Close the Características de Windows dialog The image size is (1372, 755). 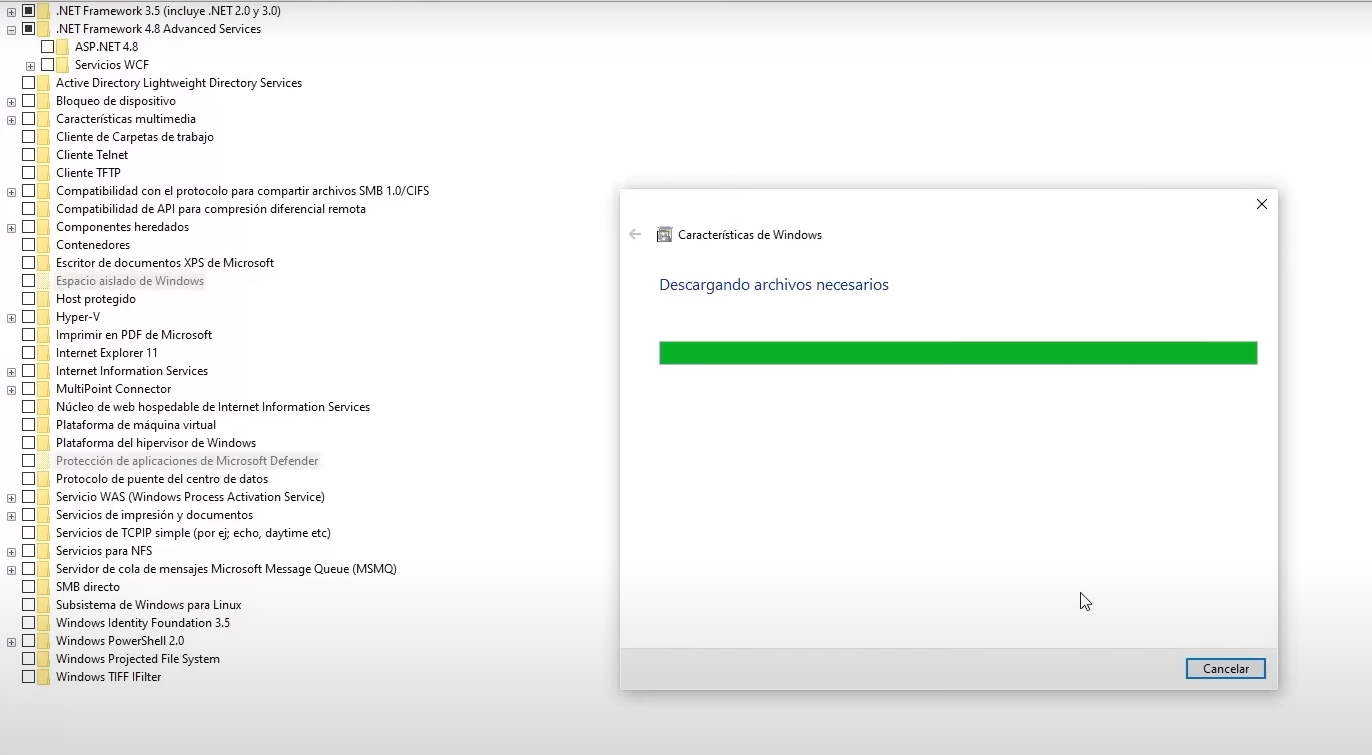pyautogui.click(x=1261, y=204)
